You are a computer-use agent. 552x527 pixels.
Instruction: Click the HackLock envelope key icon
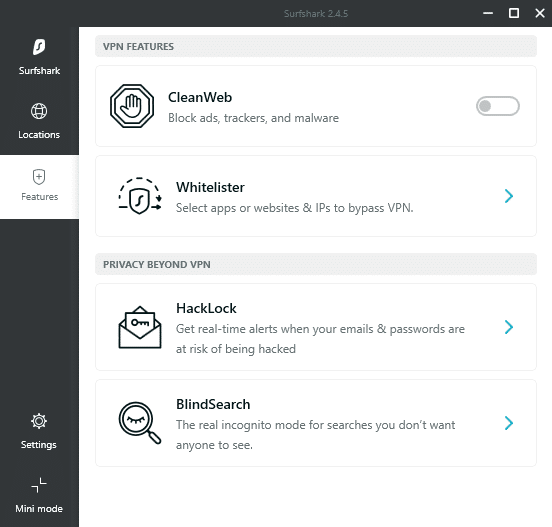[x=140, y=327]
